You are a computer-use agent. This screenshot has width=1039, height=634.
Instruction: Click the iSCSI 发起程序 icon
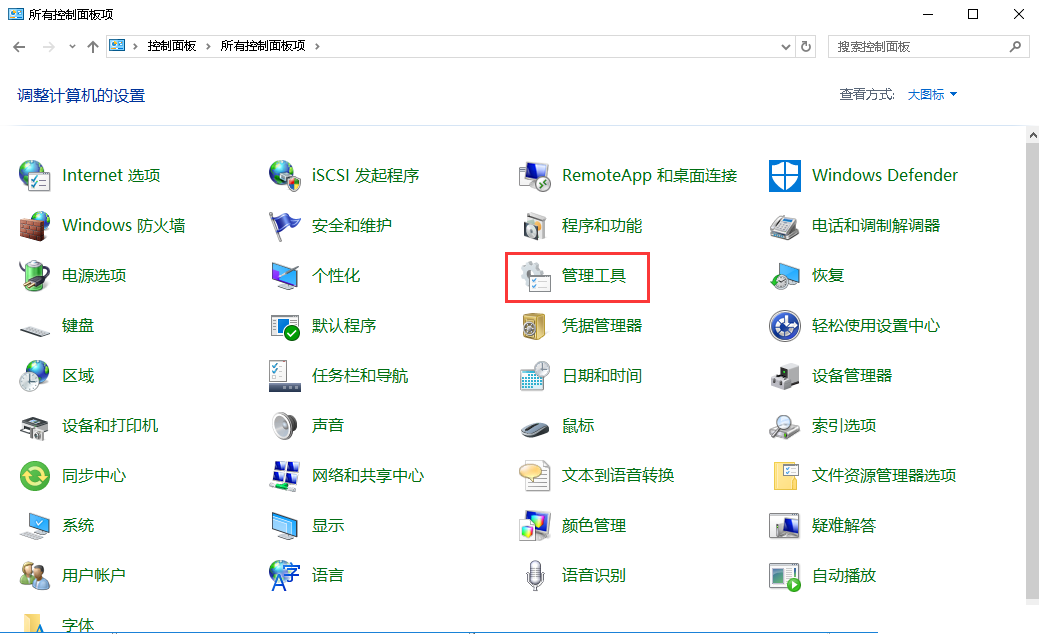[285, 176]
